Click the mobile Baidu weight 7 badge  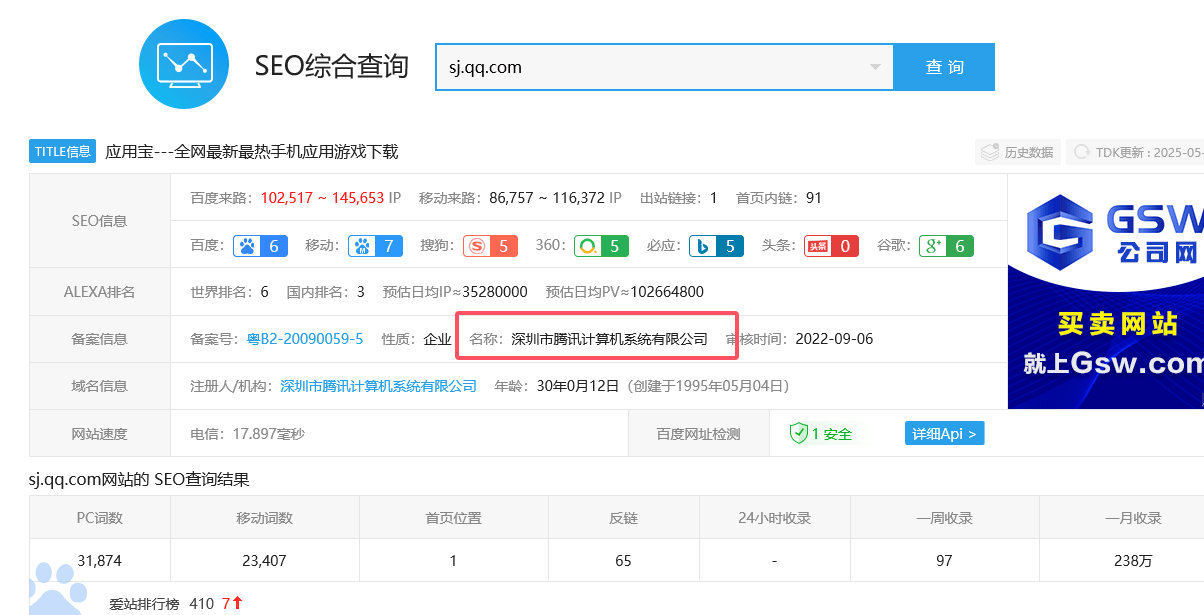376,245
